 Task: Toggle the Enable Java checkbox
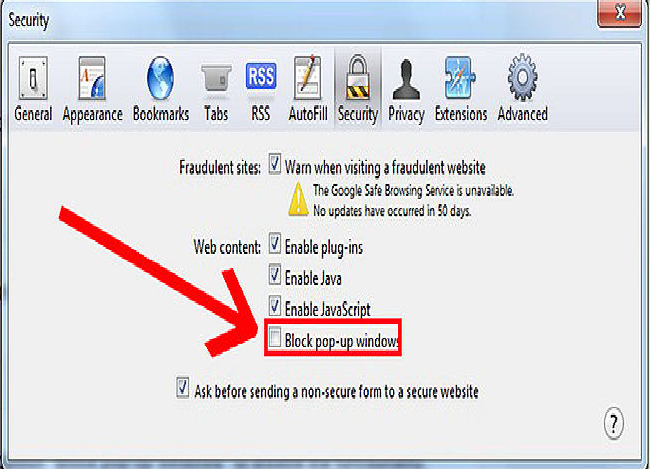tap(274, 275)
